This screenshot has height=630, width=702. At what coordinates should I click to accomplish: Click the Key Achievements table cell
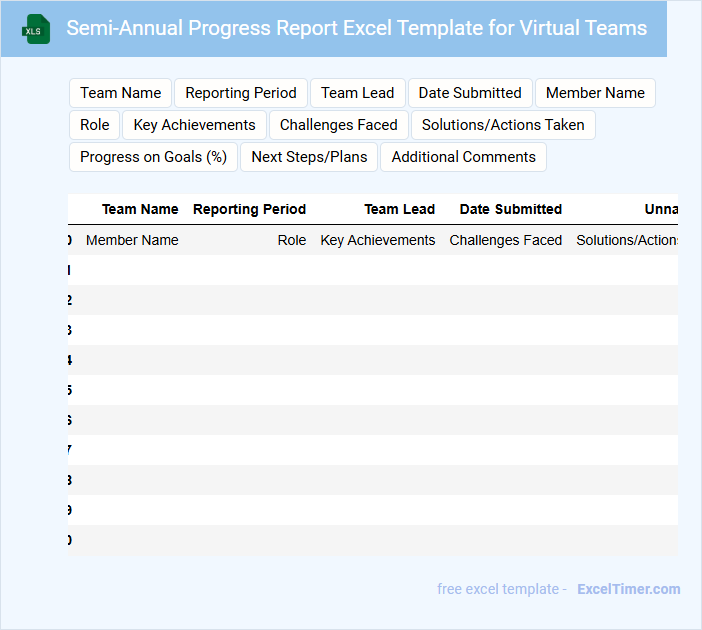click(377, 240)
